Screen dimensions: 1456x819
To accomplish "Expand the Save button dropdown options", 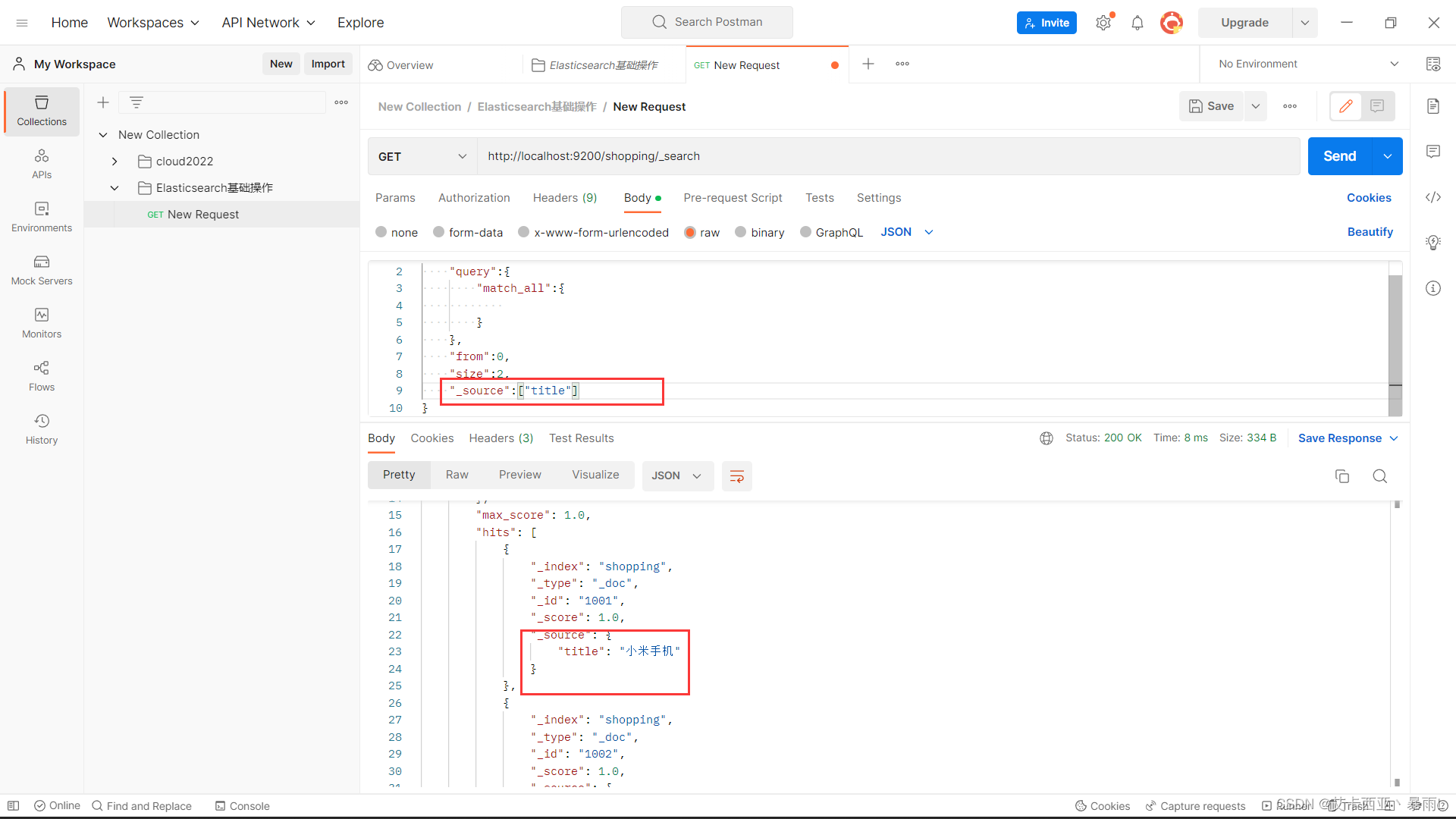I will (x=1255, y=106).
